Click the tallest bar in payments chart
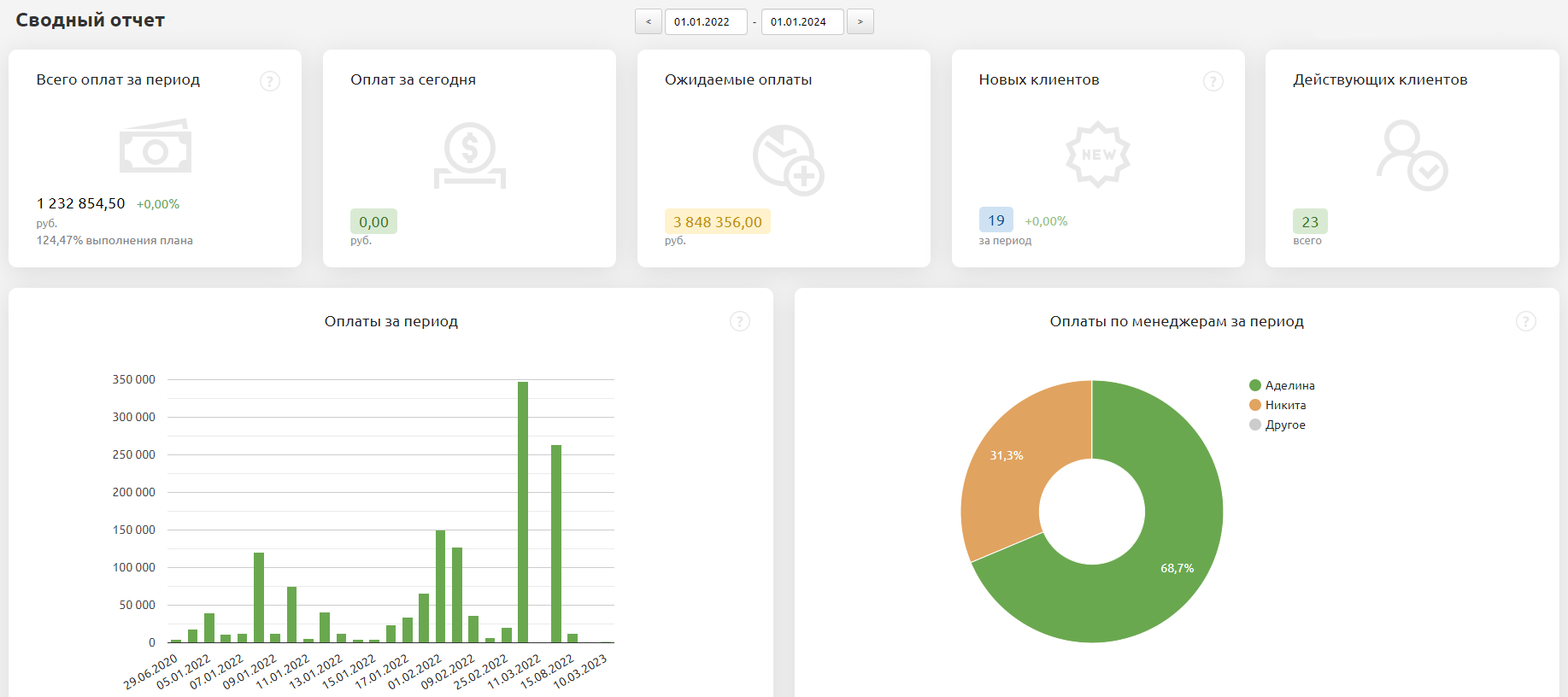Image resolution: width=1568 pixels, height=697 pixels. (523, 512)
